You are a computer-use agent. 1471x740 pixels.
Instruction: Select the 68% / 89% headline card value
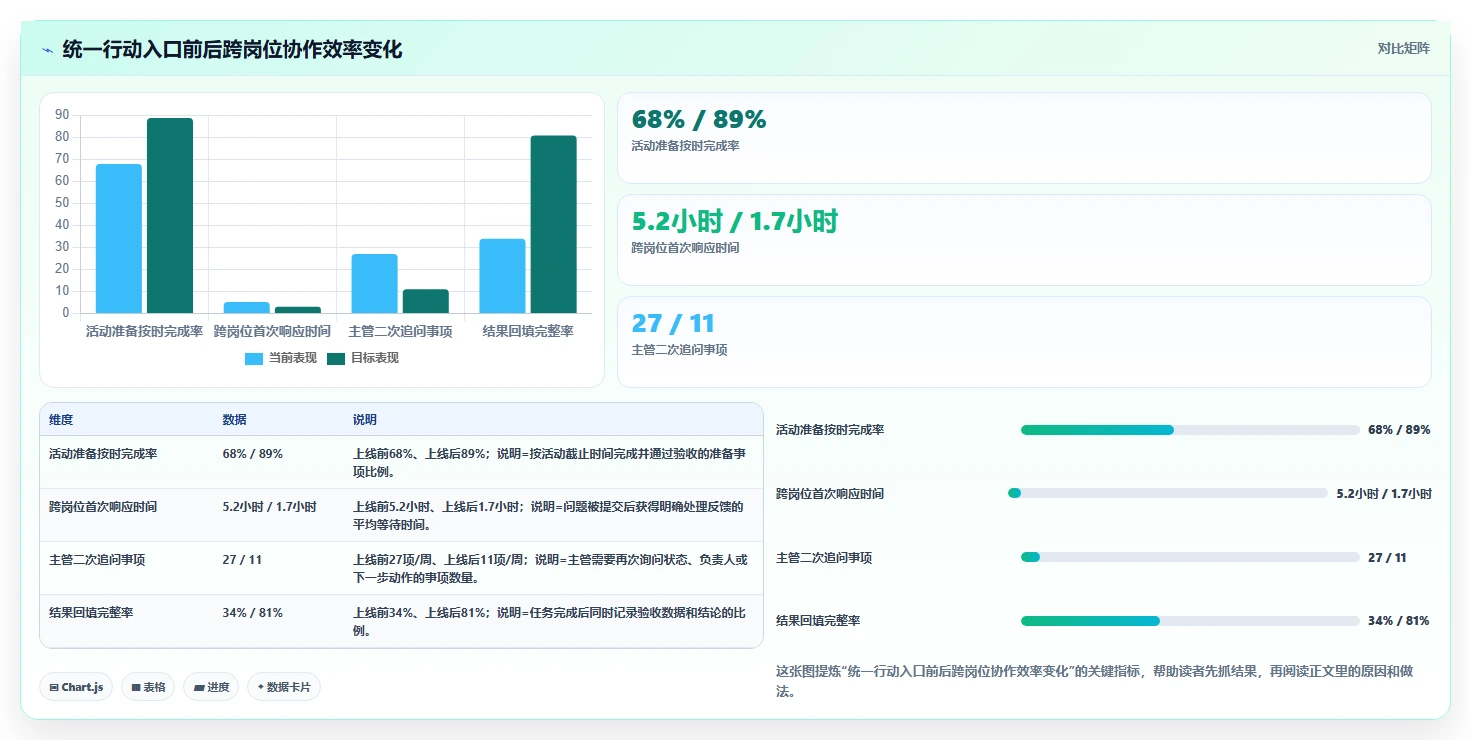tap(699, 120)
